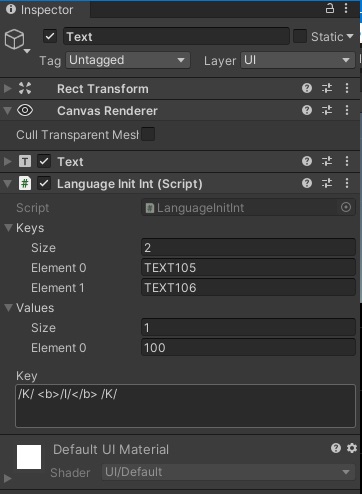
Task: Click the white material preview swatch
Action: 29,457
